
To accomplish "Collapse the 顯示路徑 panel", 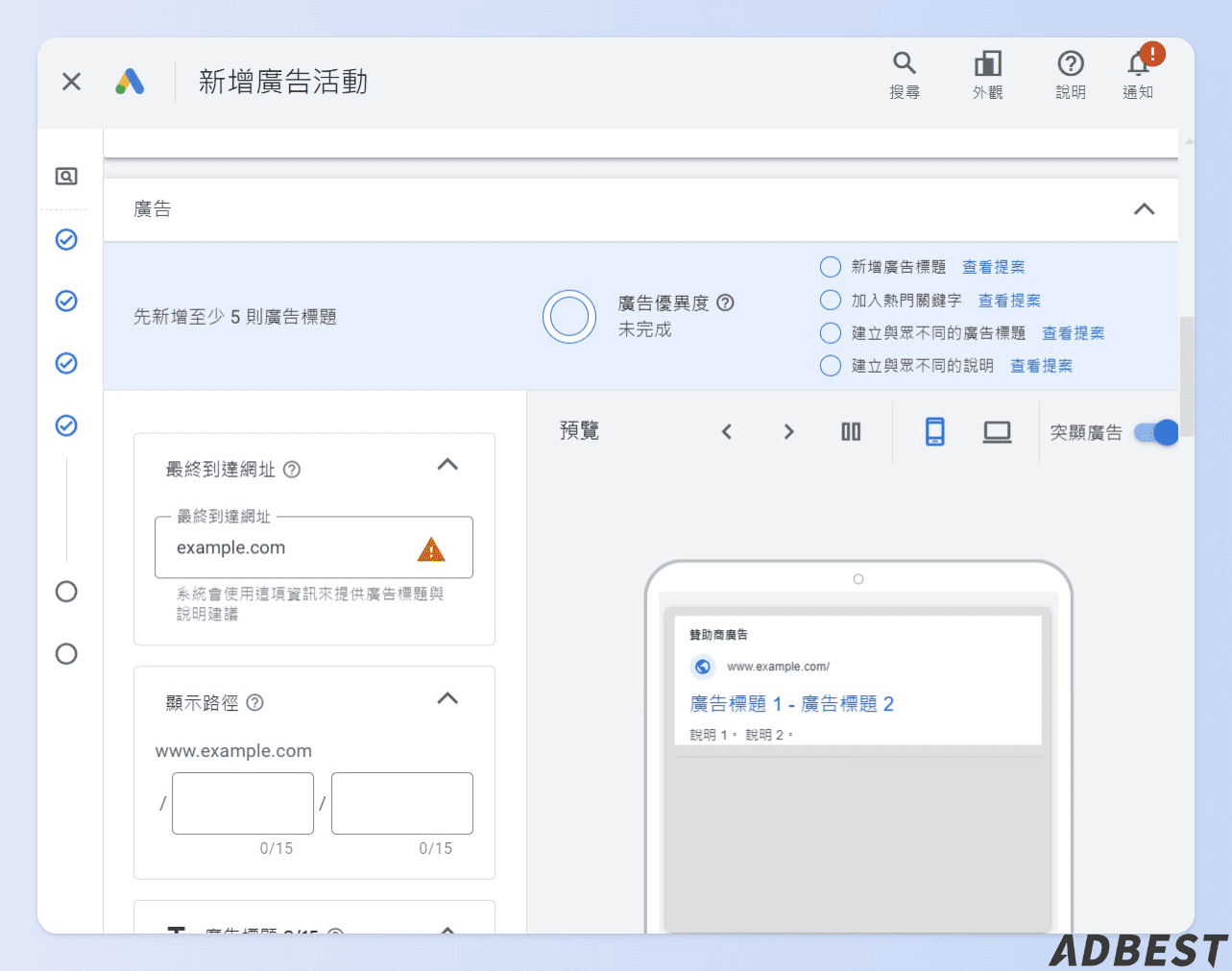I will point(447,698).
